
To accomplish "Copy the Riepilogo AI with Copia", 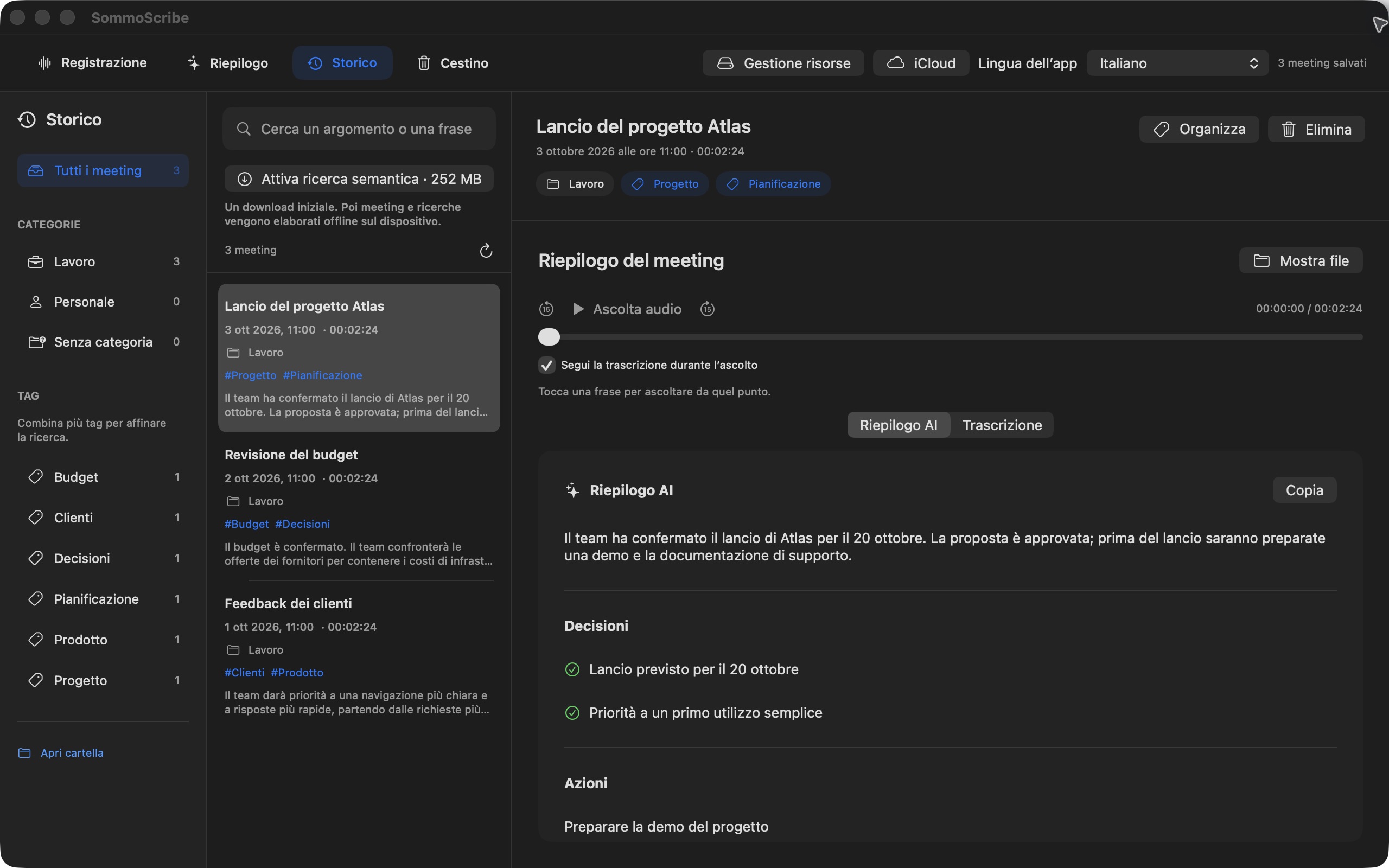I will 1304,490.
